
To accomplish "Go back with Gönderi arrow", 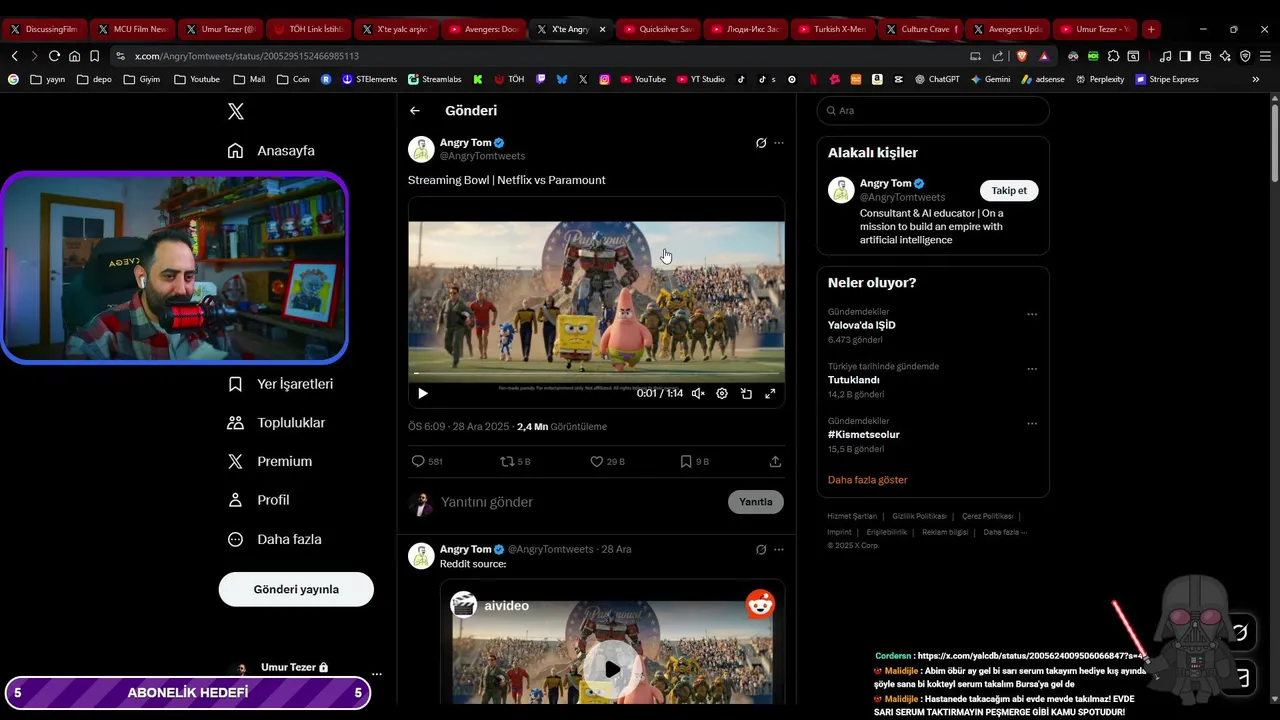I will (x=415, y=111).
